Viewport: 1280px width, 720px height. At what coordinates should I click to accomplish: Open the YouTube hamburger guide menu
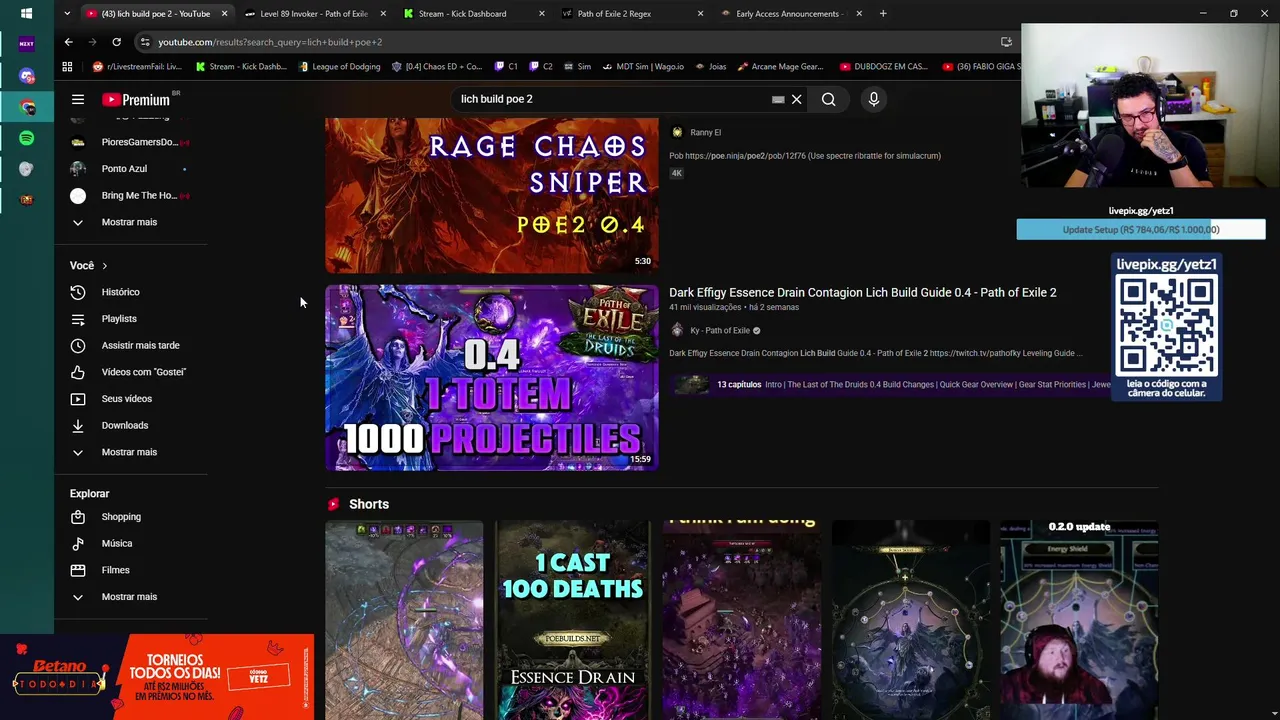(x=78, y=99)
